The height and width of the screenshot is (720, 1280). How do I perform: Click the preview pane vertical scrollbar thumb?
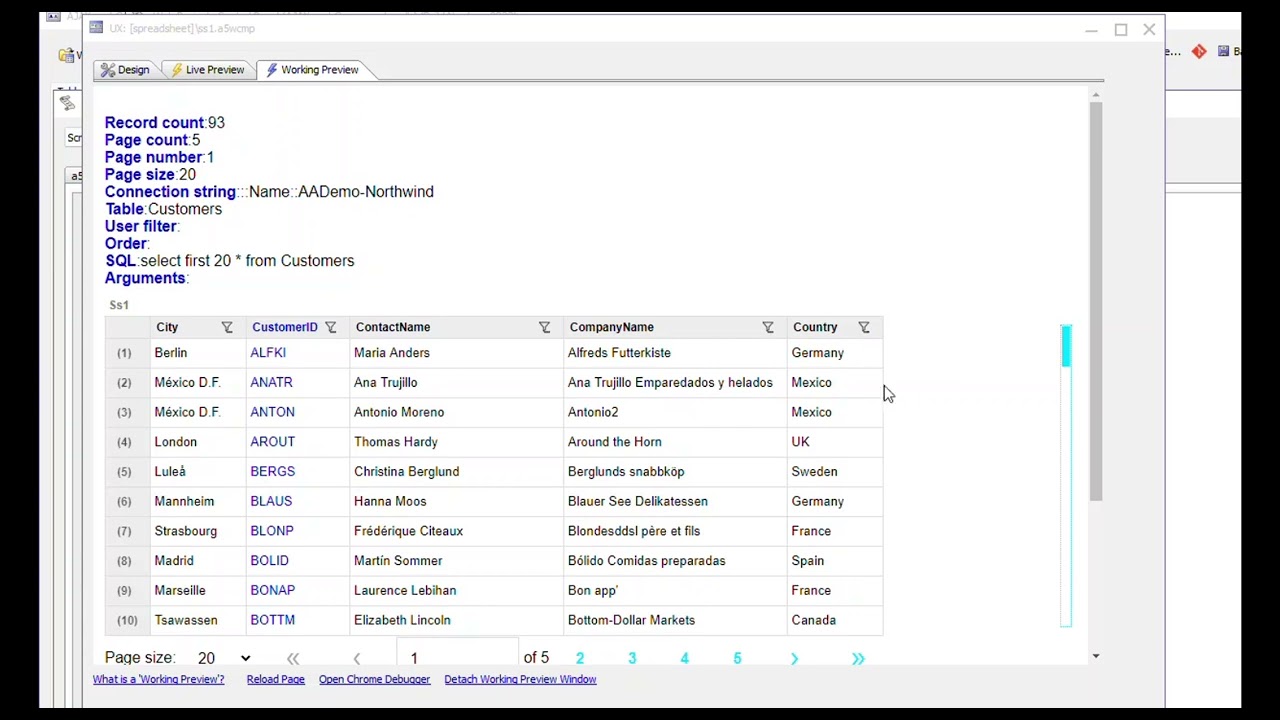[1096, 300]
